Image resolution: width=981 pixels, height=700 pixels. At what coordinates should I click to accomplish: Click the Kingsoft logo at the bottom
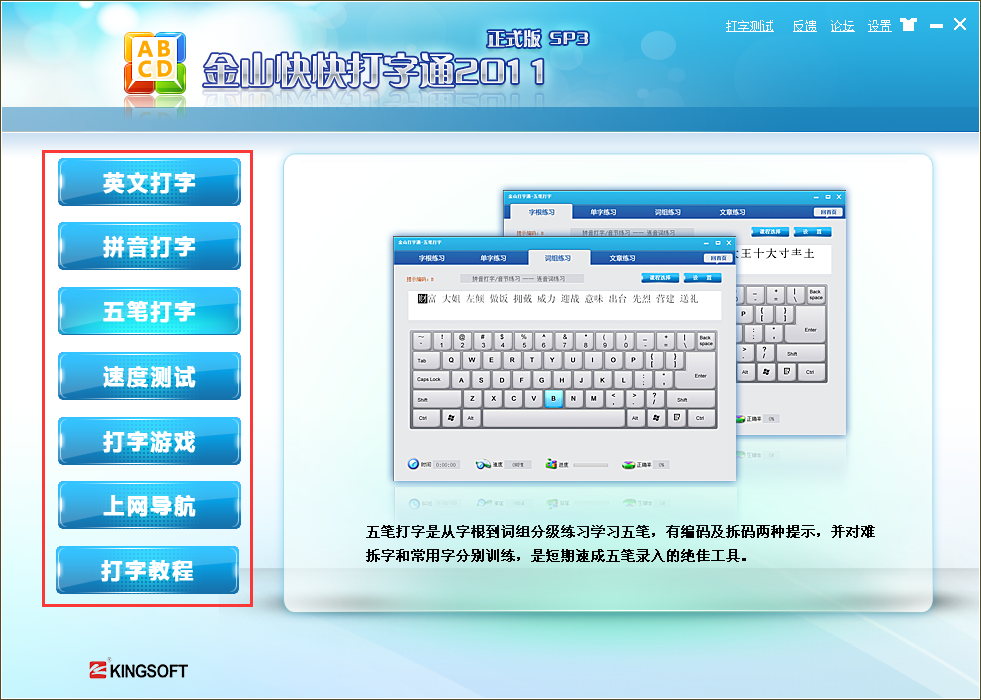pyautogui.click(x=138, y=670)
